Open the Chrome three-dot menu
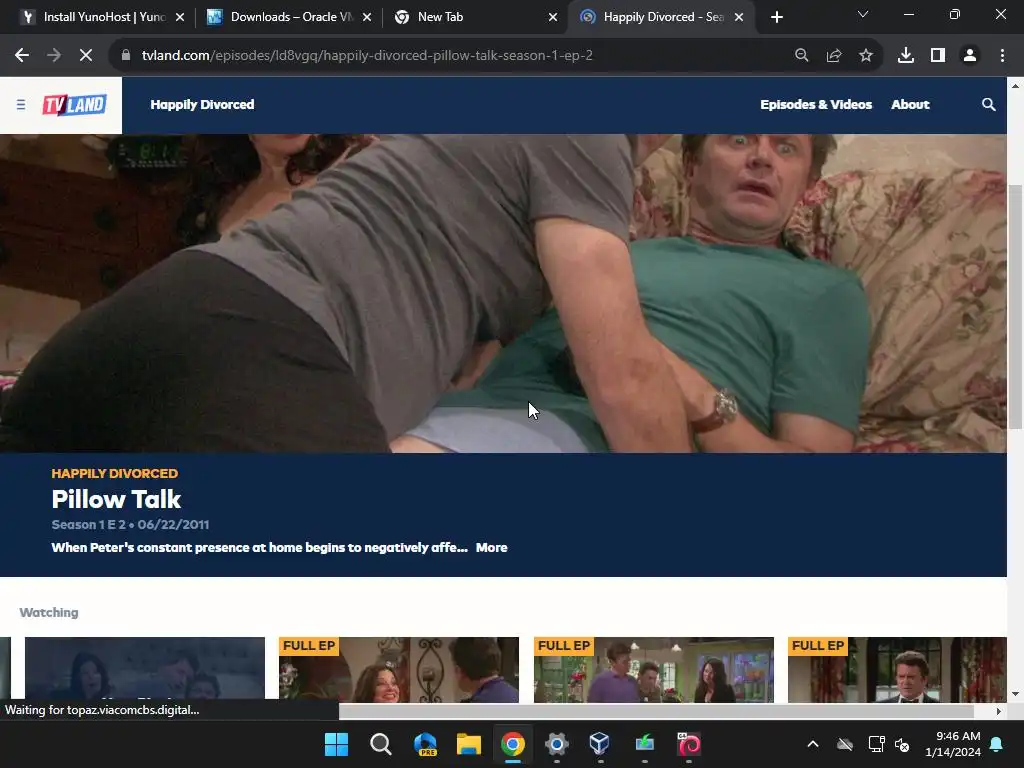Screen dimensions: 1024x768 click(x=1002, y=56)
